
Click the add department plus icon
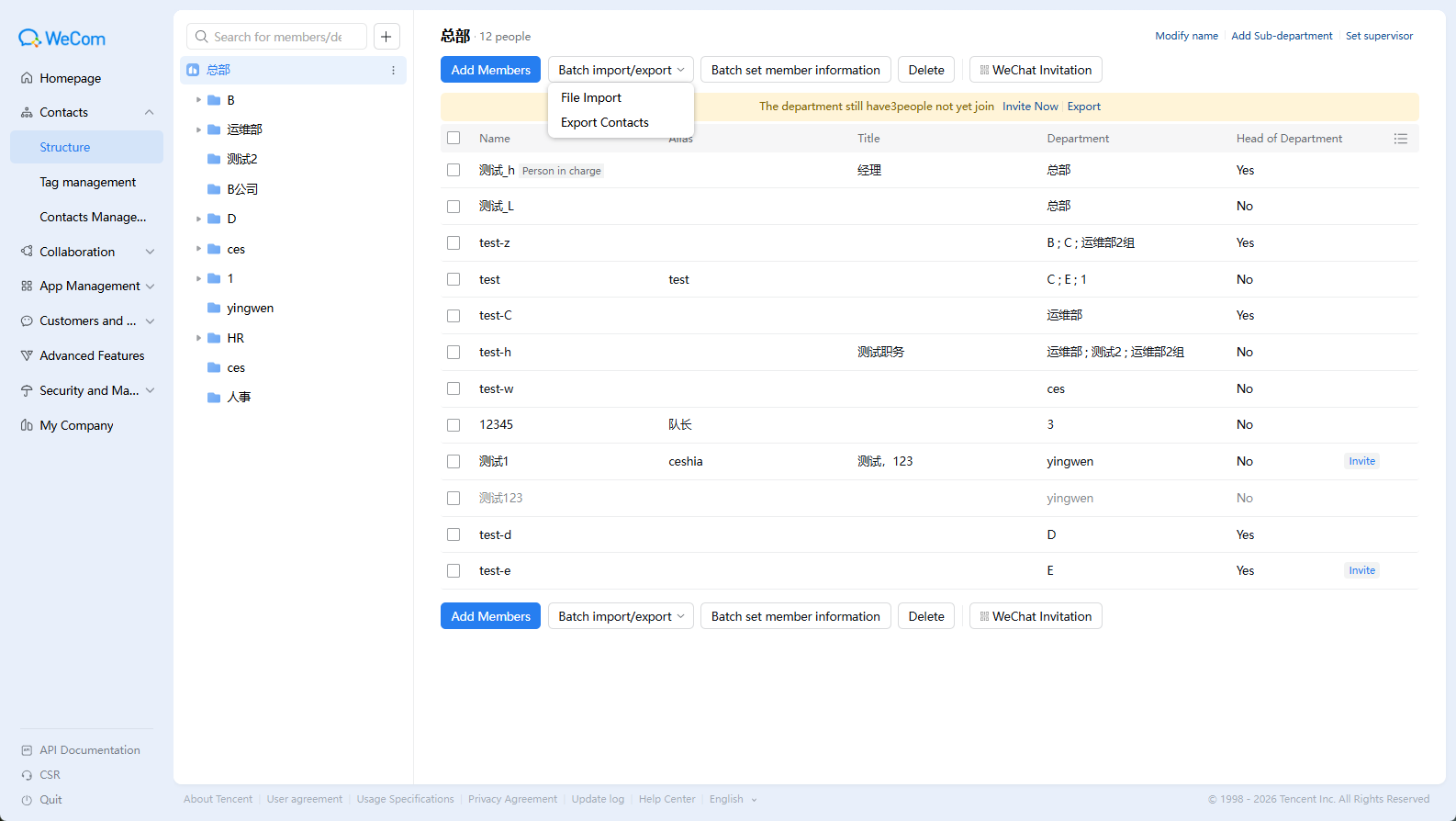[x=386, y=37]
